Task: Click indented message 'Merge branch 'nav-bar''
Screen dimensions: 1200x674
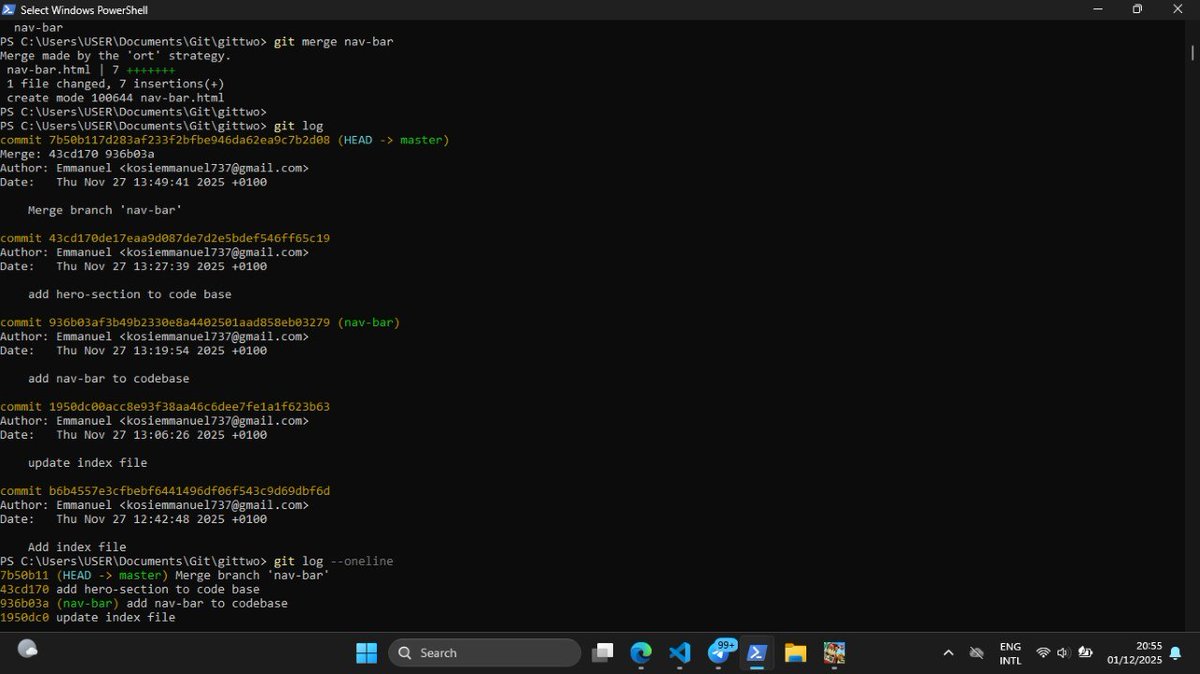Action: [105, 210]
